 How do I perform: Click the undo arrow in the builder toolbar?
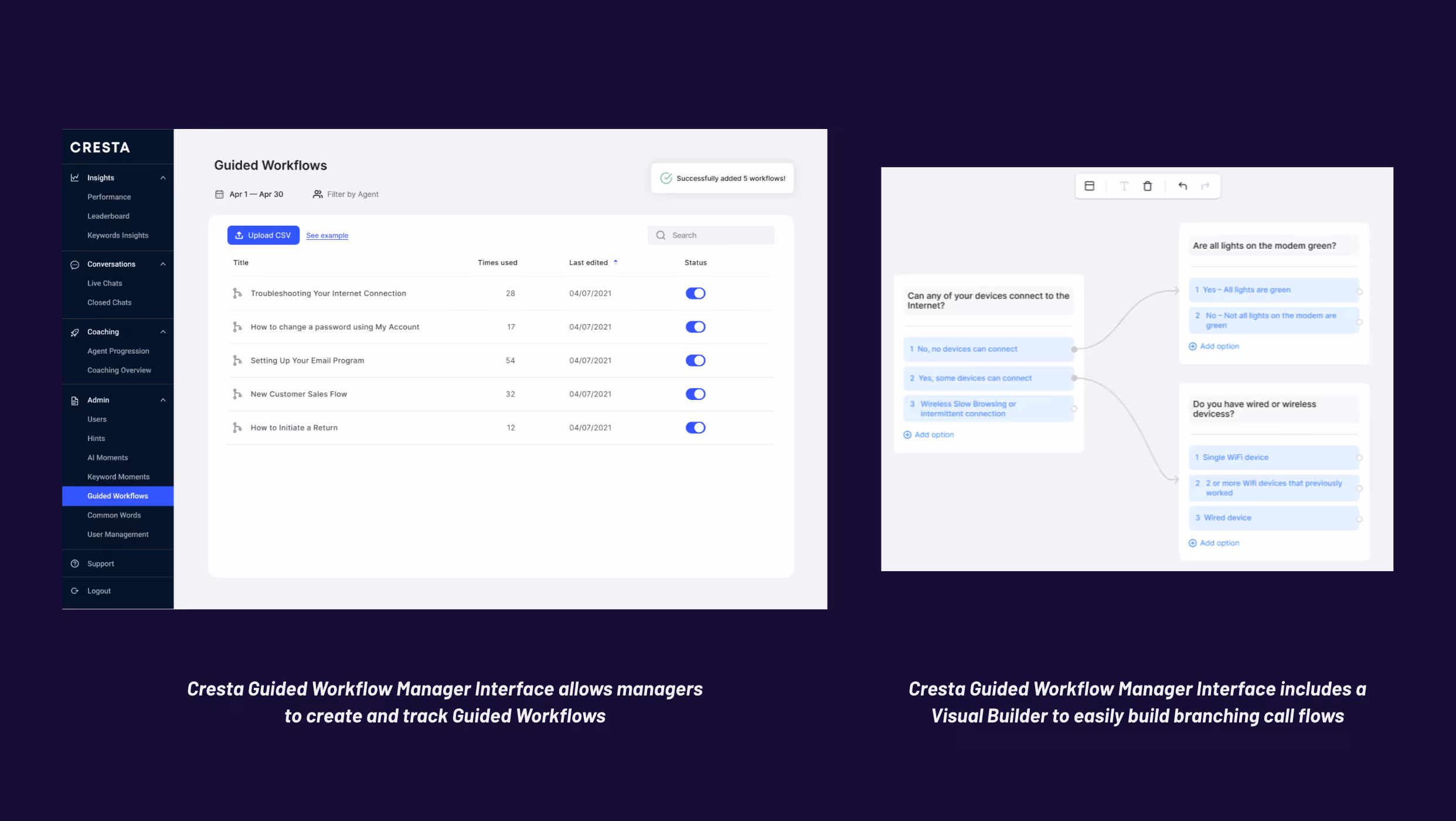tap(1182, 186)
